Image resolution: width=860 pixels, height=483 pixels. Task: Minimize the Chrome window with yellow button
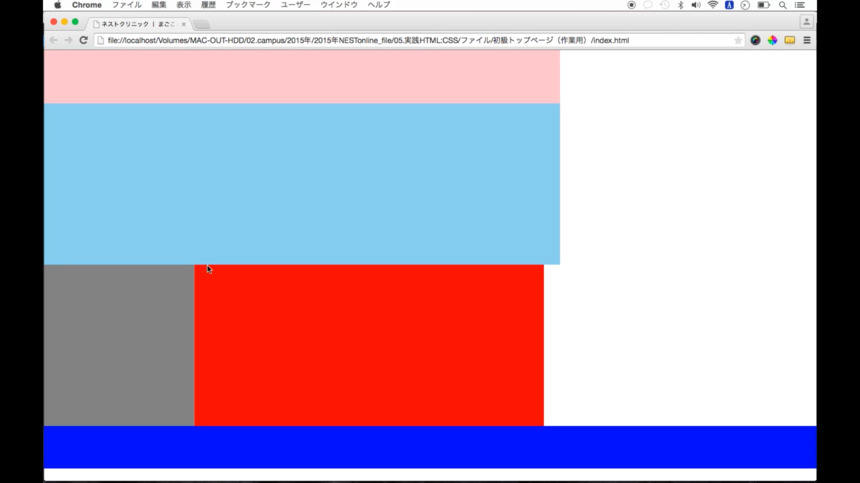point(65,22)
